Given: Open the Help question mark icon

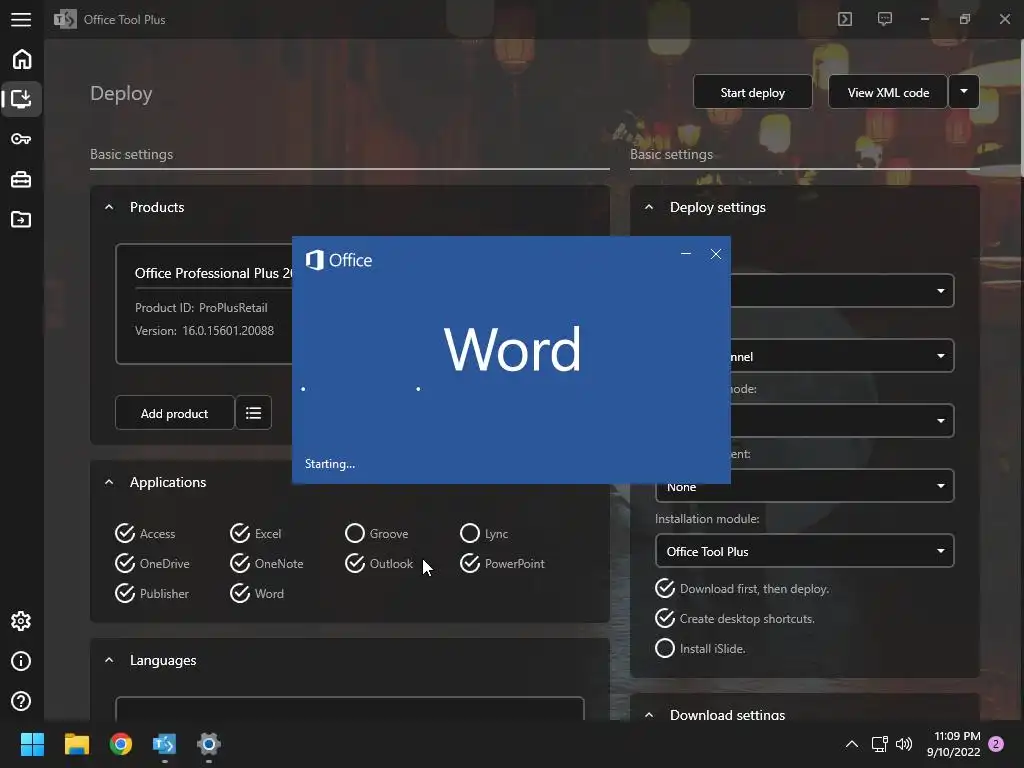Looking at the screenshot, I should pyautogui.click(x=21, y=701).
